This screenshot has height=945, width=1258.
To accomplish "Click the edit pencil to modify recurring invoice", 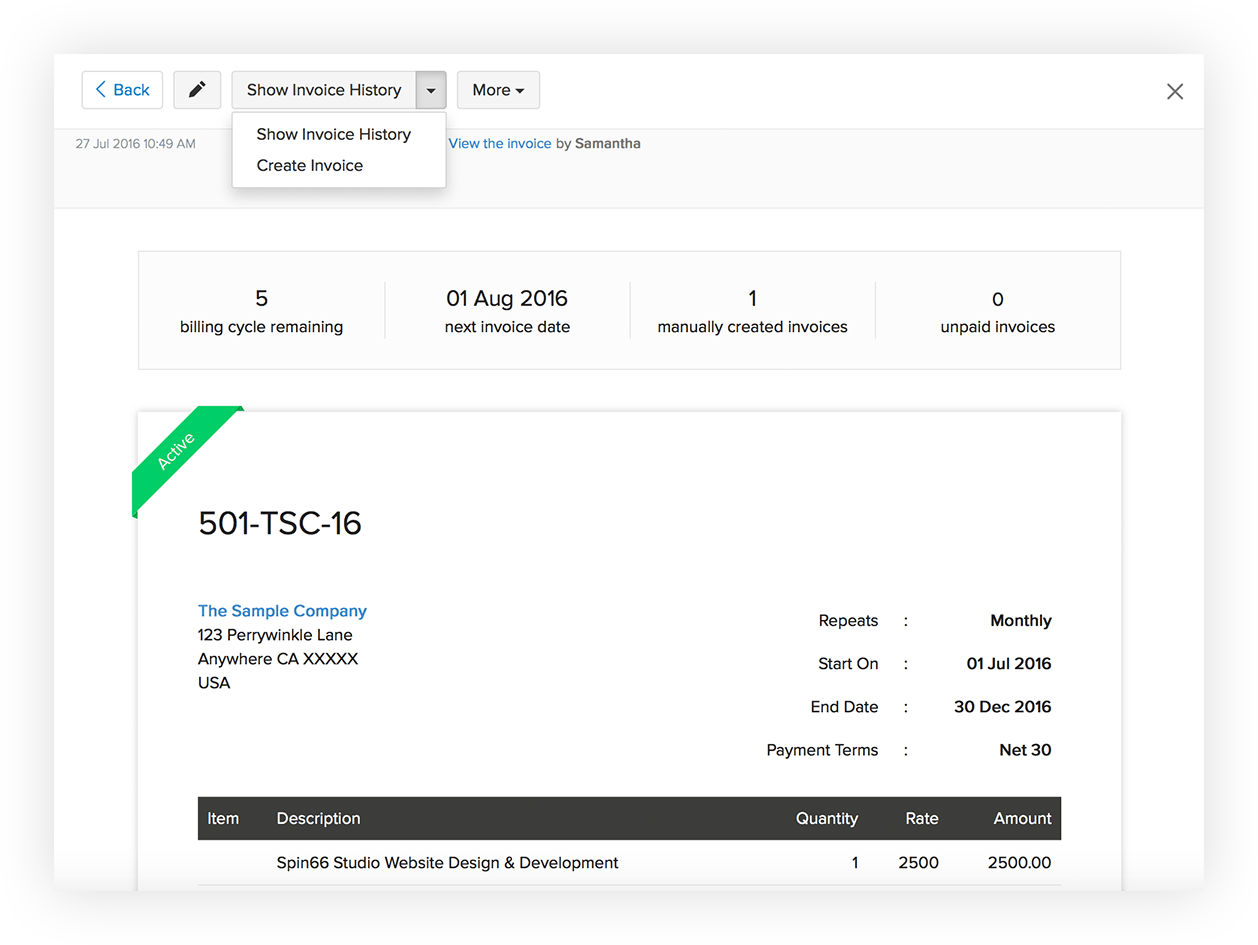I will pyautogui.click(x=197, y=90).
